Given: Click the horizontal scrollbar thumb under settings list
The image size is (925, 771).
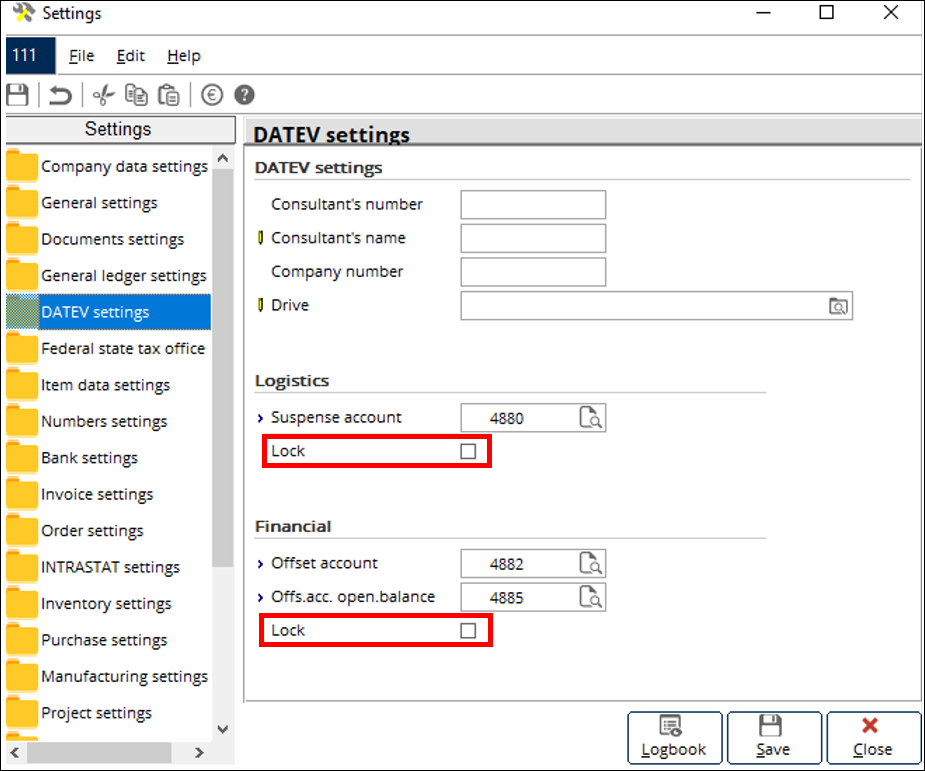Looking at the screenshot, I should point(99,752).
